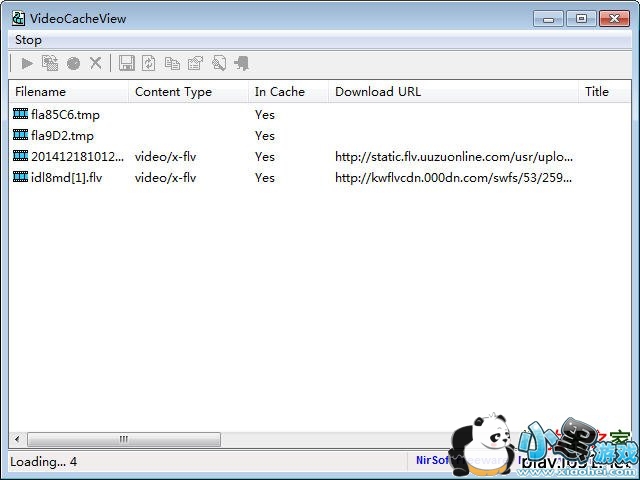Click the round Stop toolbar icon
Viewport: 640px width, 480px height.
pos(73,64)
